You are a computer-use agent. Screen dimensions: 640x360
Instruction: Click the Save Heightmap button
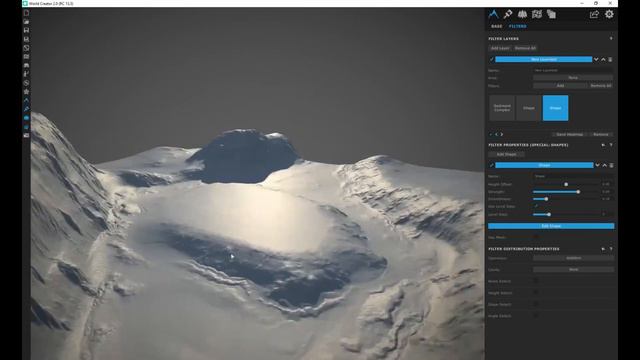coord(569,134)
